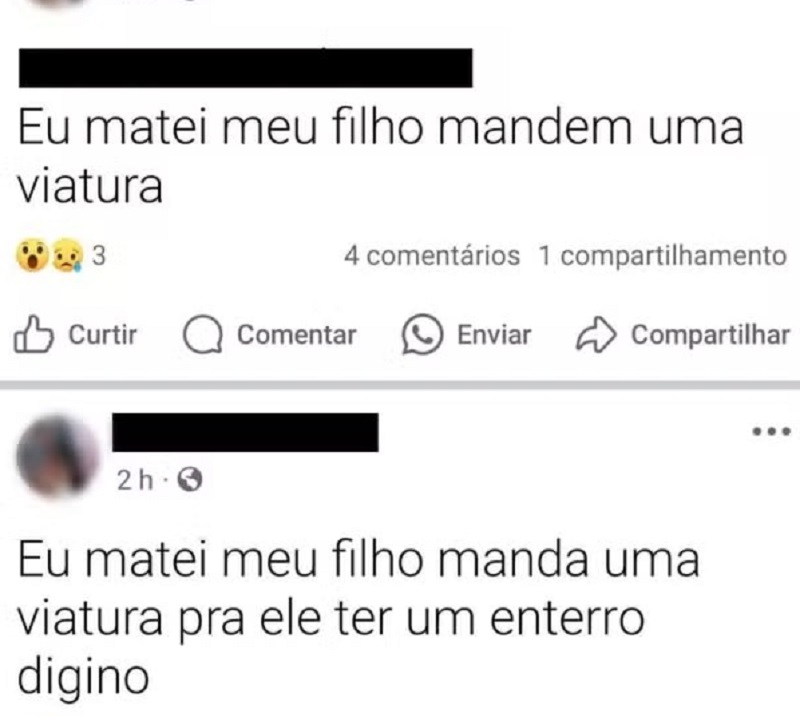Open the 1 compartilhamento link

tap(662, 256)
